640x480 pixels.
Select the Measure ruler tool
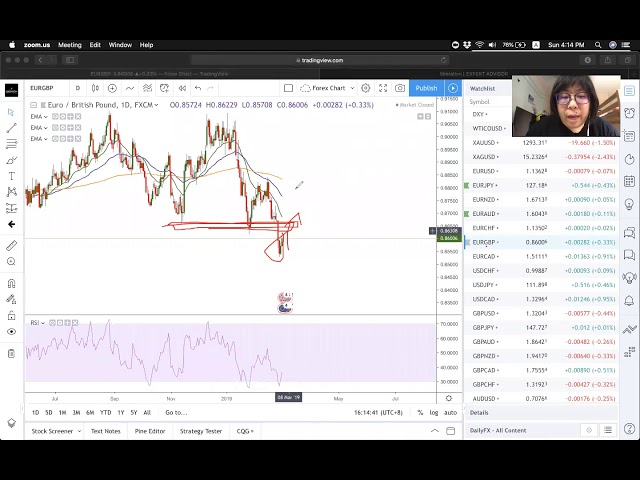[11, 245]
